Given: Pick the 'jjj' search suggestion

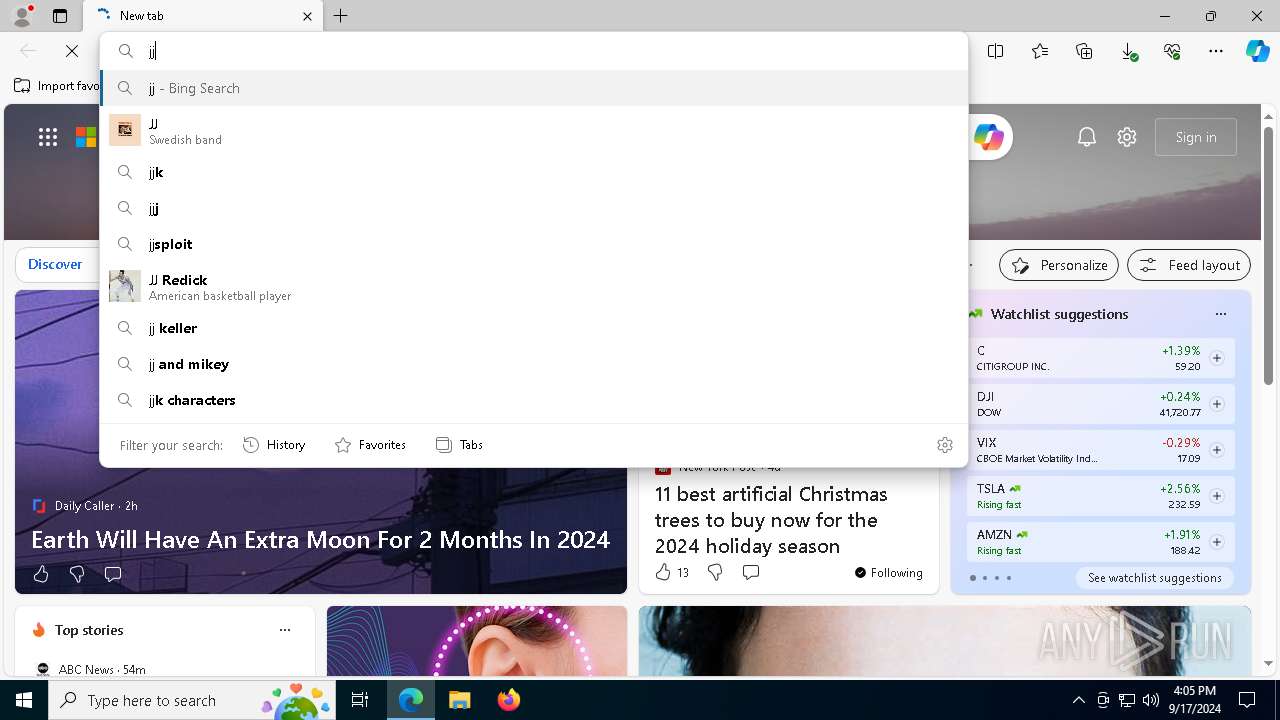Looking at the screenshot, I should click(x=534, y=208).
